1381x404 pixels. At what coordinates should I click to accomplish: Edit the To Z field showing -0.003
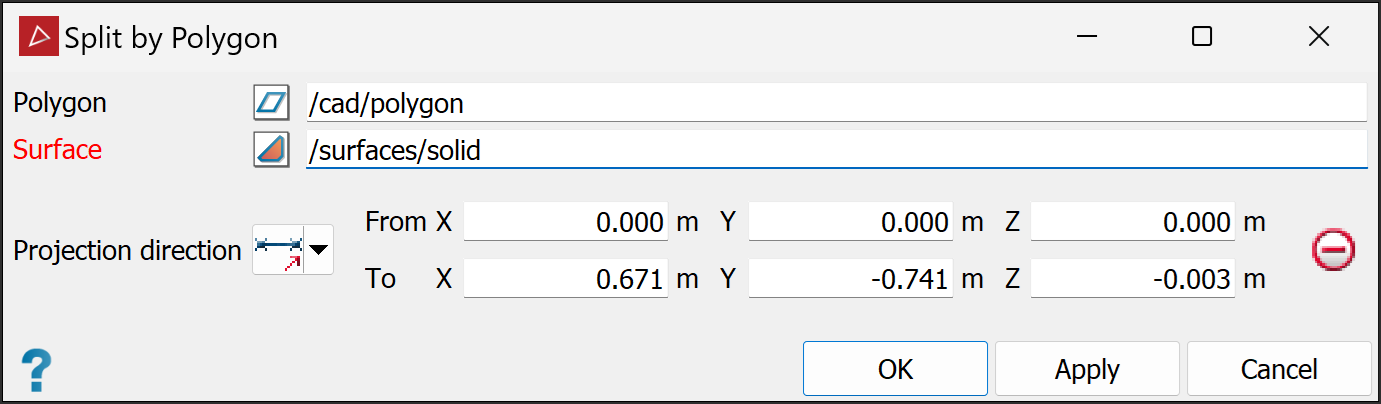1132,279
